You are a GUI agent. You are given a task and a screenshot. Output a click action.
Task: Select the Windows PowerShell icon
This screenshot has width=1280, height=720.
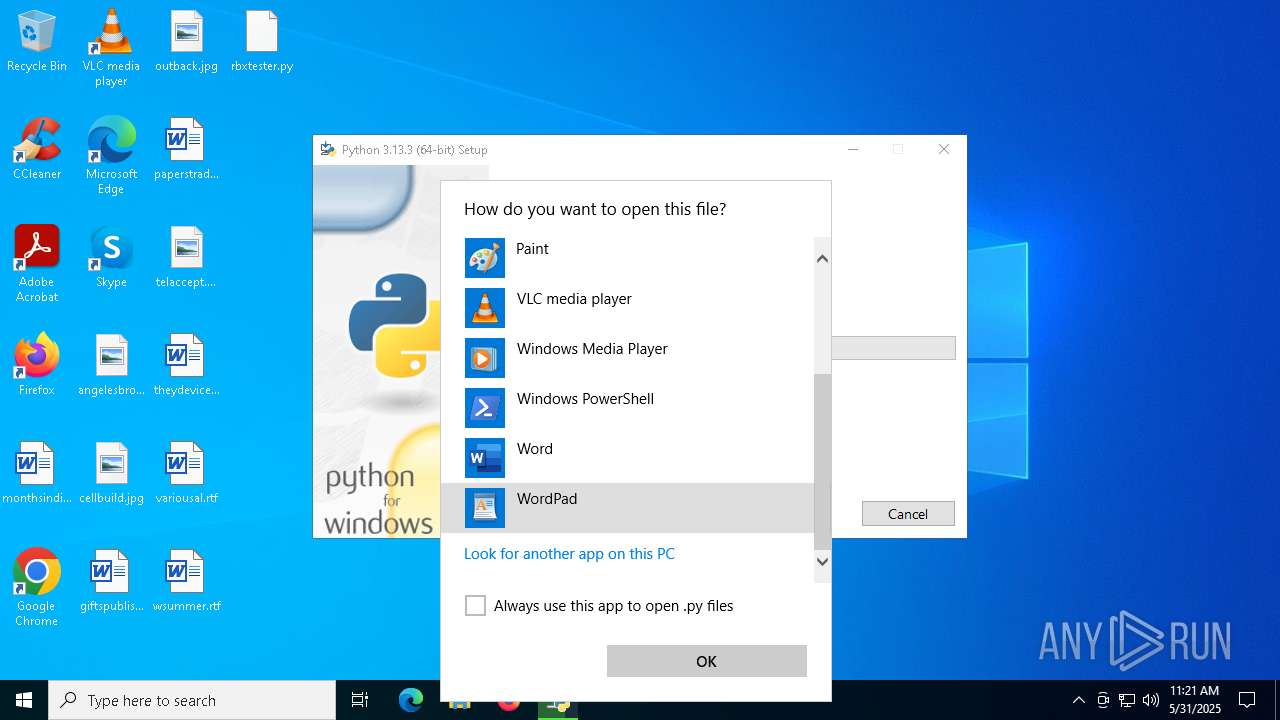pos(485,408)
